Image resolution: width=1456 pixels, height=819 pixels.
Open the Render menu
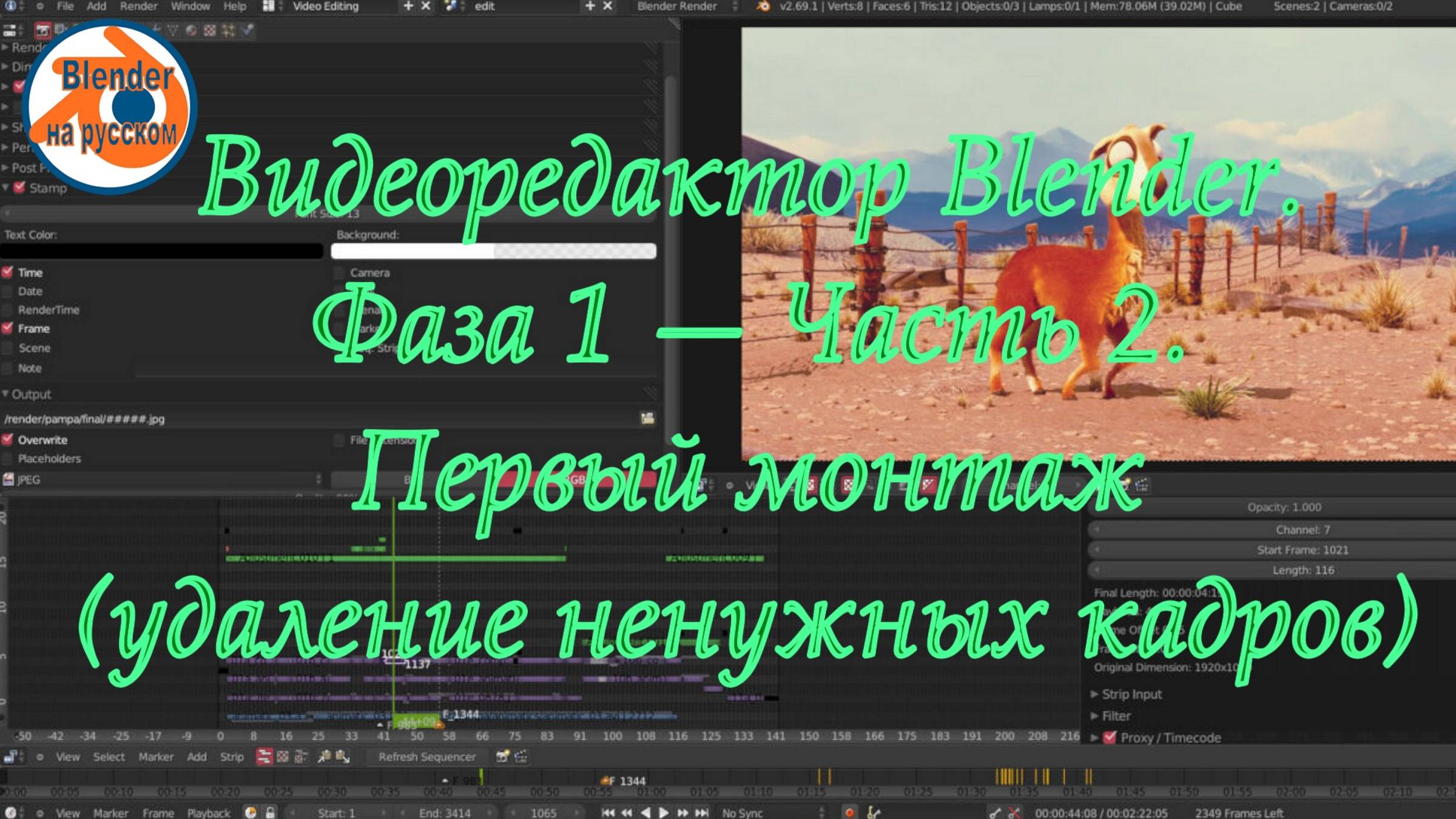click(140, 7)
